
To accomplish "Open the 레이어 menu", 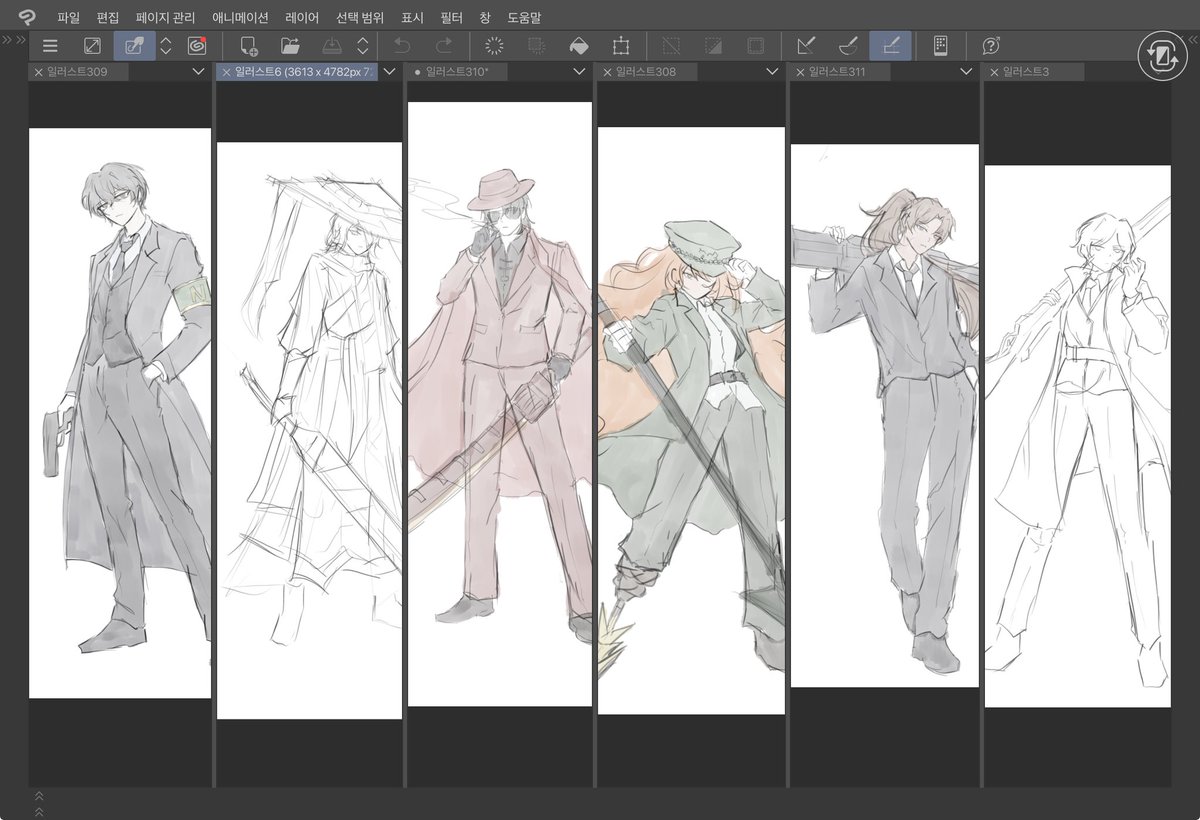I will (302, 17).
